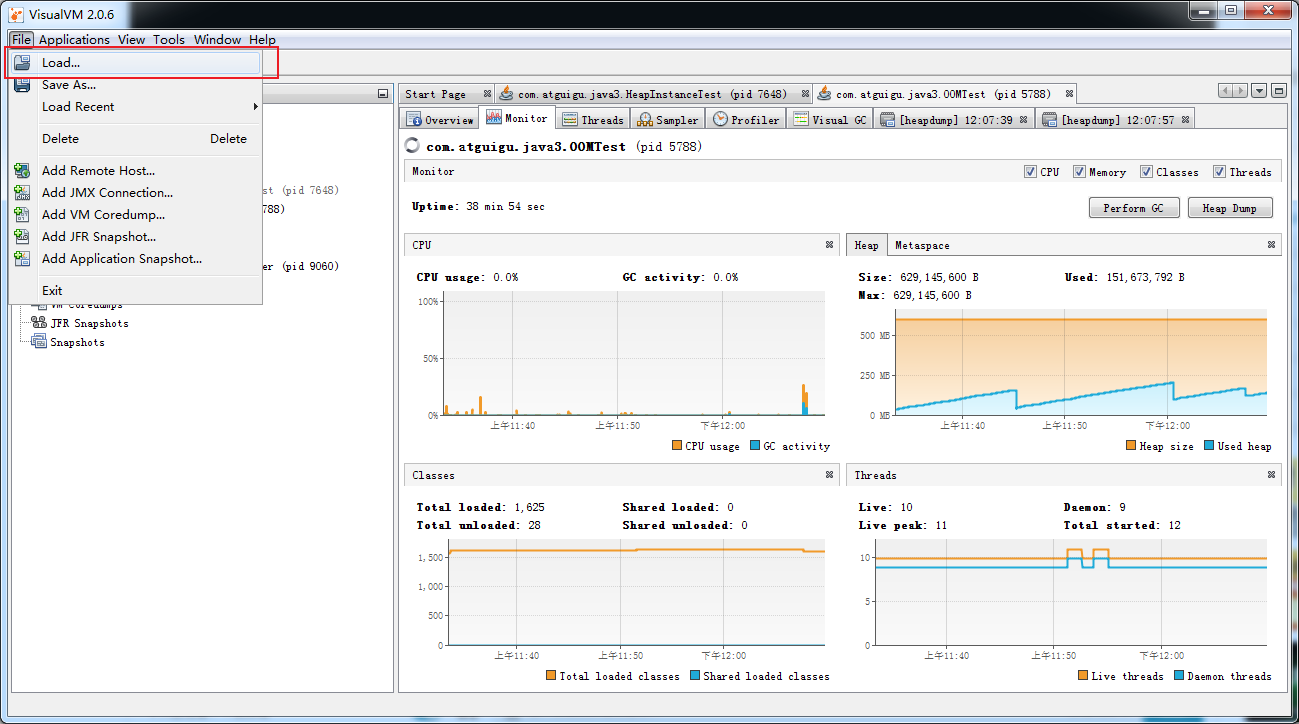The width and height of the screenshot is (1299, 724).
Task: Click the Sampler tab icon
Action: (x=645, y=119)
